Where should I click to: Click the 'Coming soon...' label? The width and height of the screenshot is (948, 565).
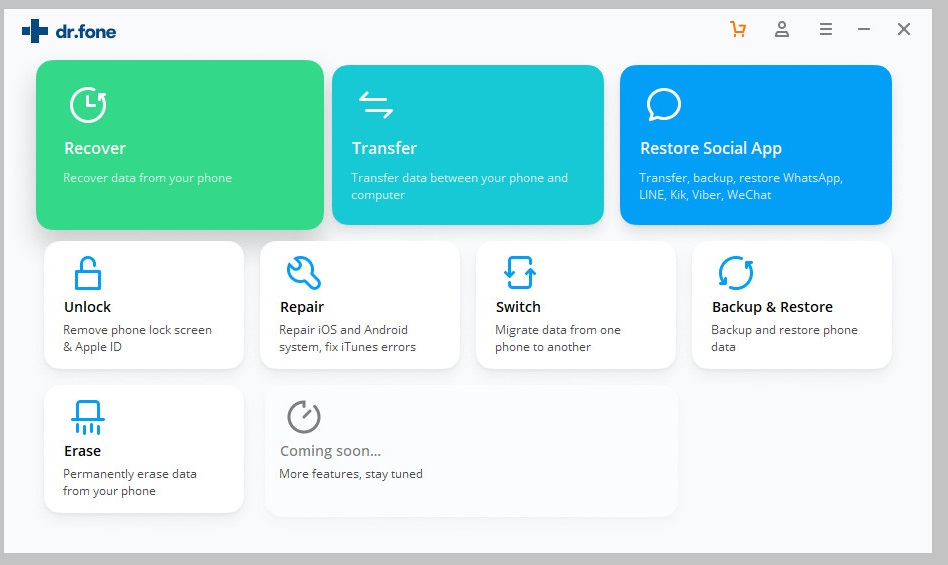pos(330,451)
